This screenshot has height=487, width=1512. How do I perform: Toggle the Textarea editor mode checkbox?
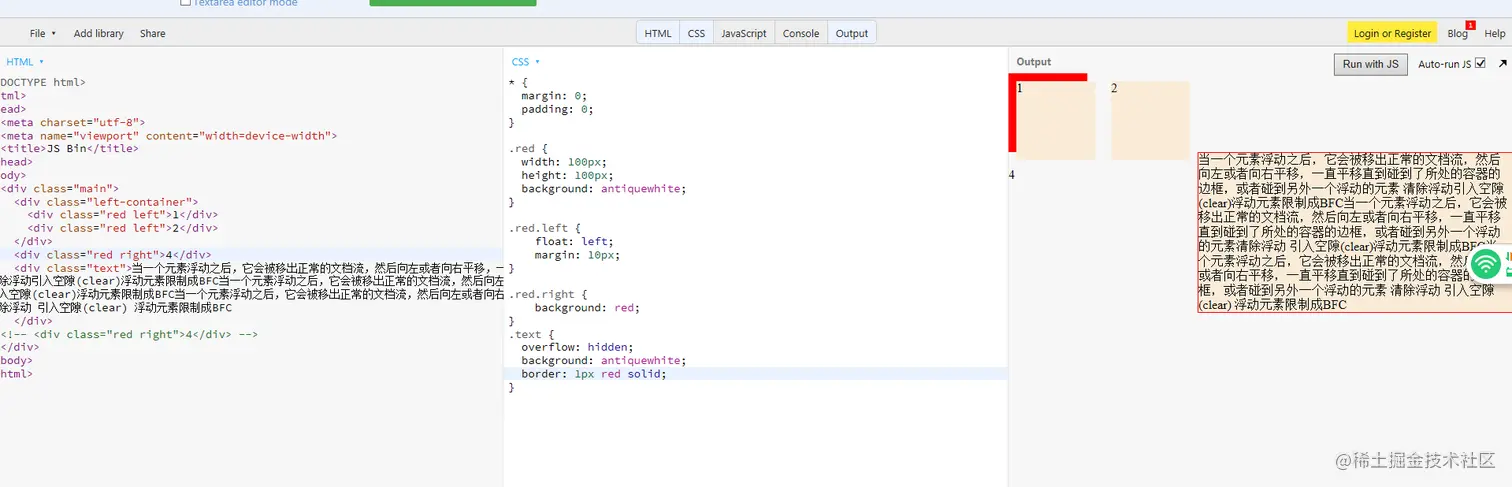point(185,3)
